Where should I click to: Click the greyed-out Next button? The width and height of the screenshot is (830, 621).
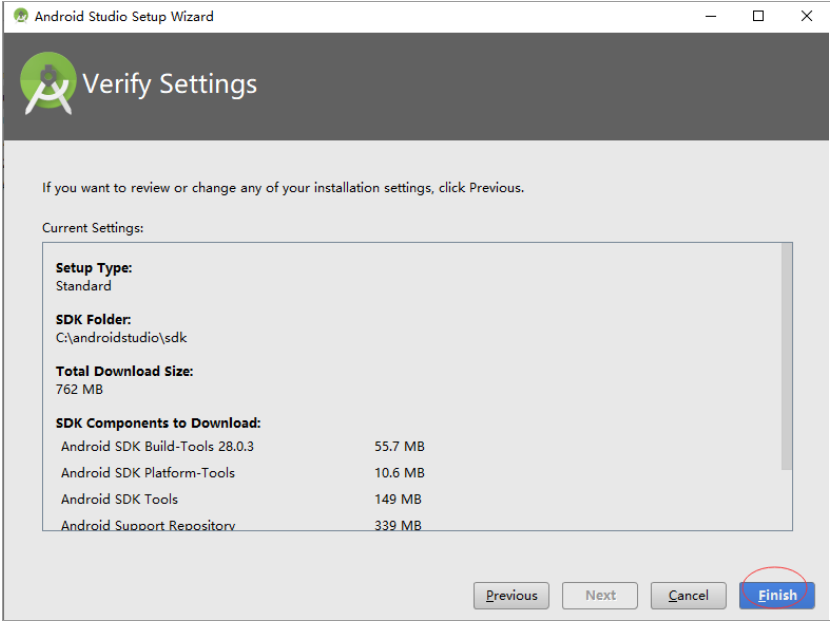pos(600,596)
